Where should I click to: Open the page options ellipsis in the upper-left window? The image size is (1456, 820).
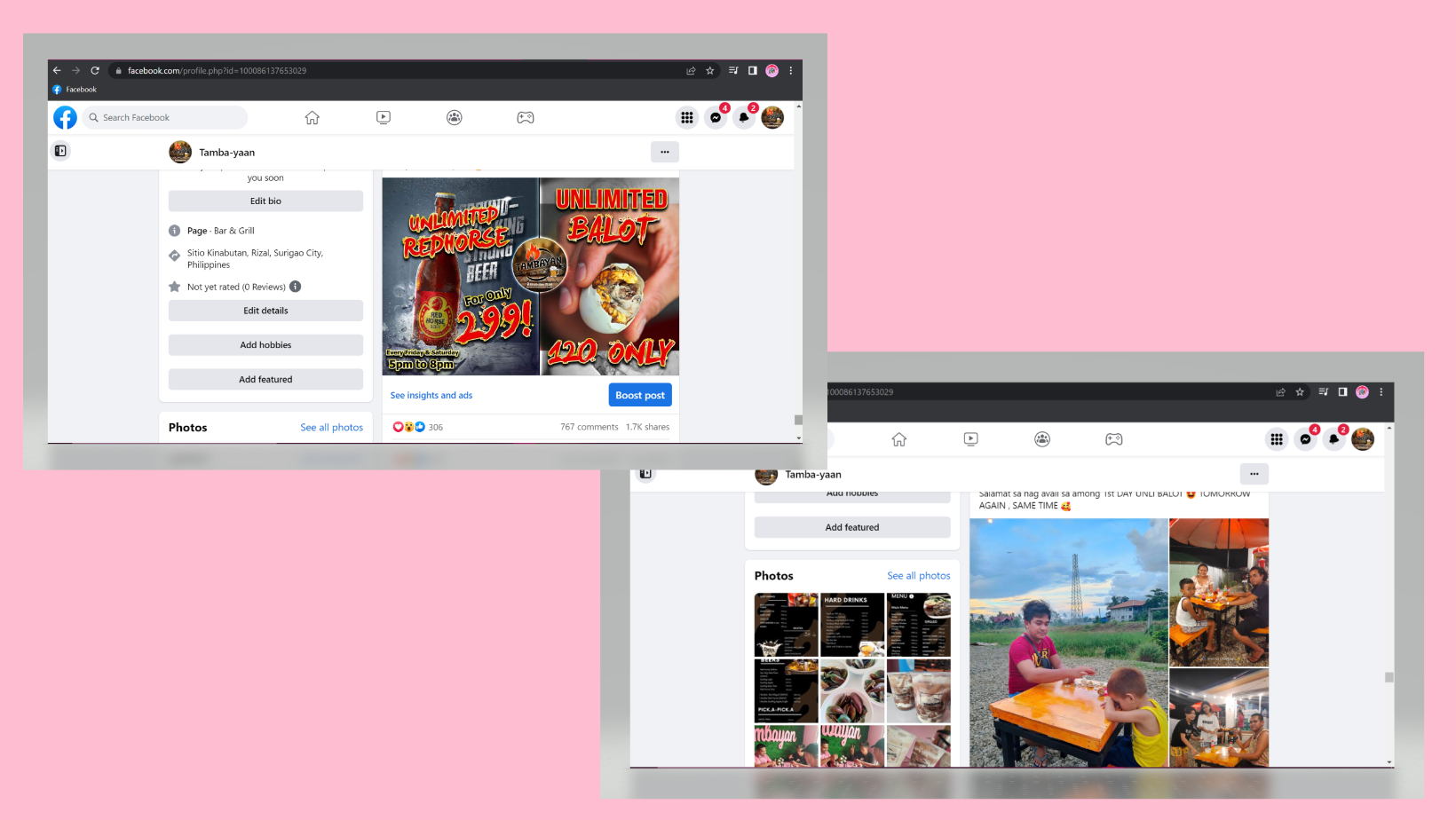tap(665, 152)
